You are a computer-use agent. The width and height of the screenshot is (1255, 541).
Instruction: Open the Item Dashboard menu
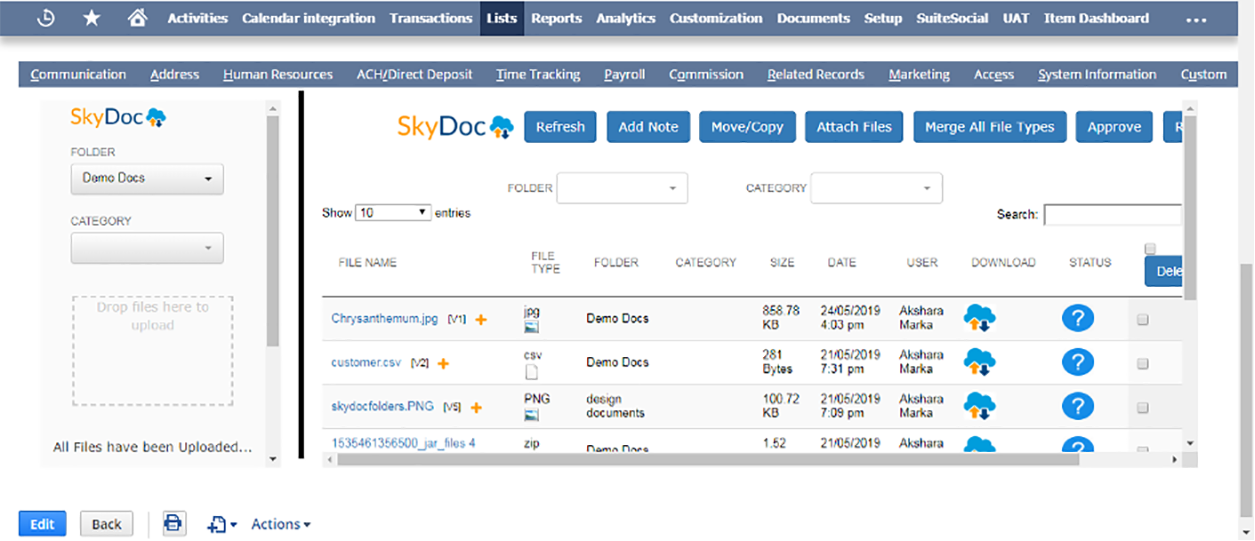point(1096,18)
